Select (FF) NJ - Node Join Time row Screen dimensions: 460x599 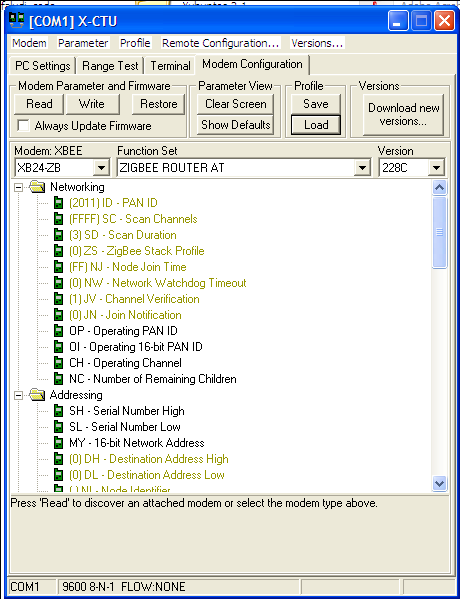coord(128,267)
